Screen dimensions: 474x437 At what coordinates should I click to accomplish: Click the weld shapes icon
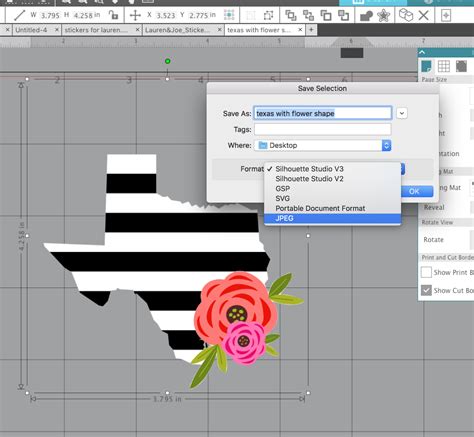(366, 16)
